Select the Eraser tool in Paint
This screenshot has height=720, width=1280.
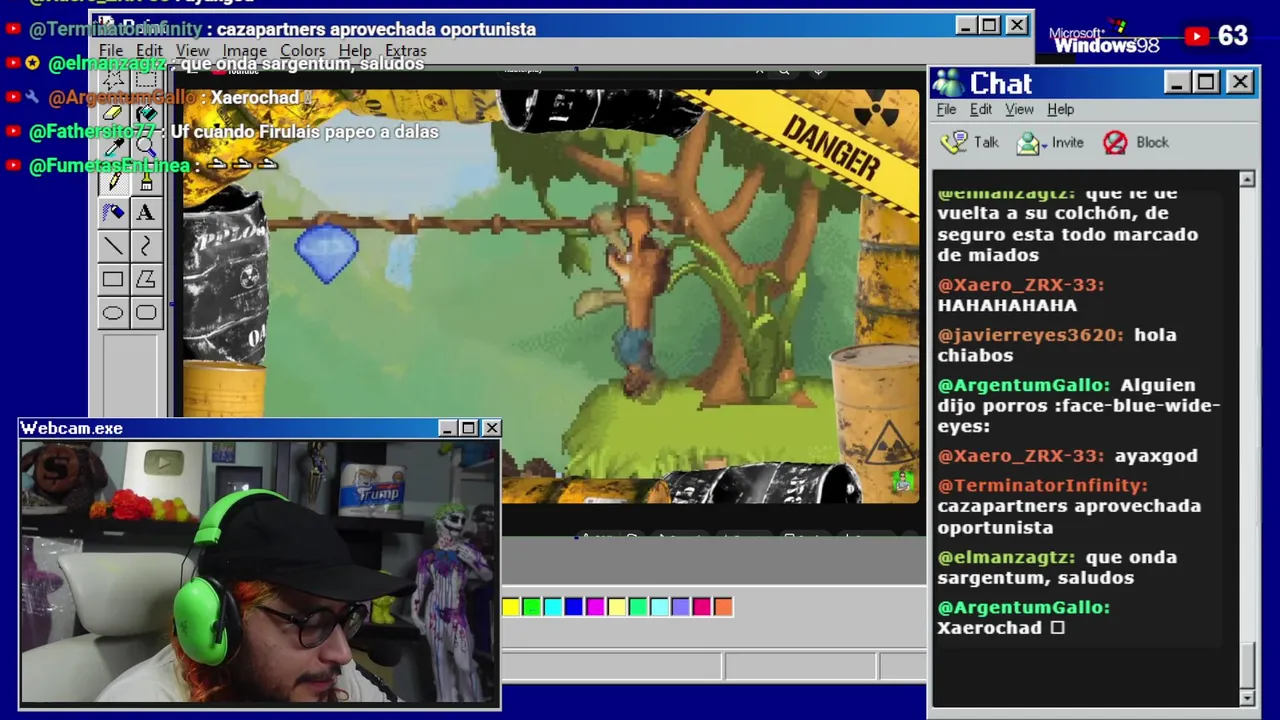113,114
